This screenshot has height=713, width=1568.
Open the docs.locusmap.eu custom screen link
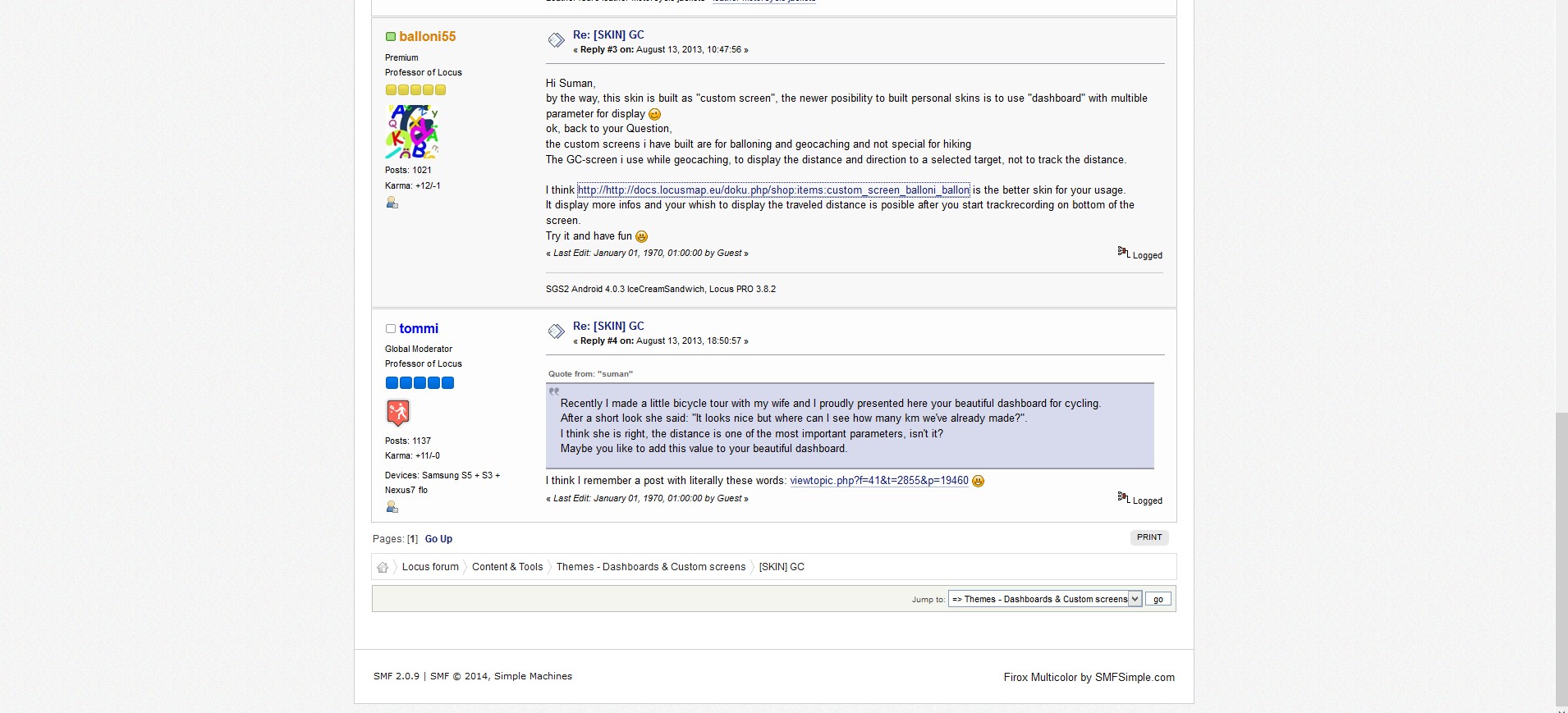pyautogui.click(x=773, y=190)
